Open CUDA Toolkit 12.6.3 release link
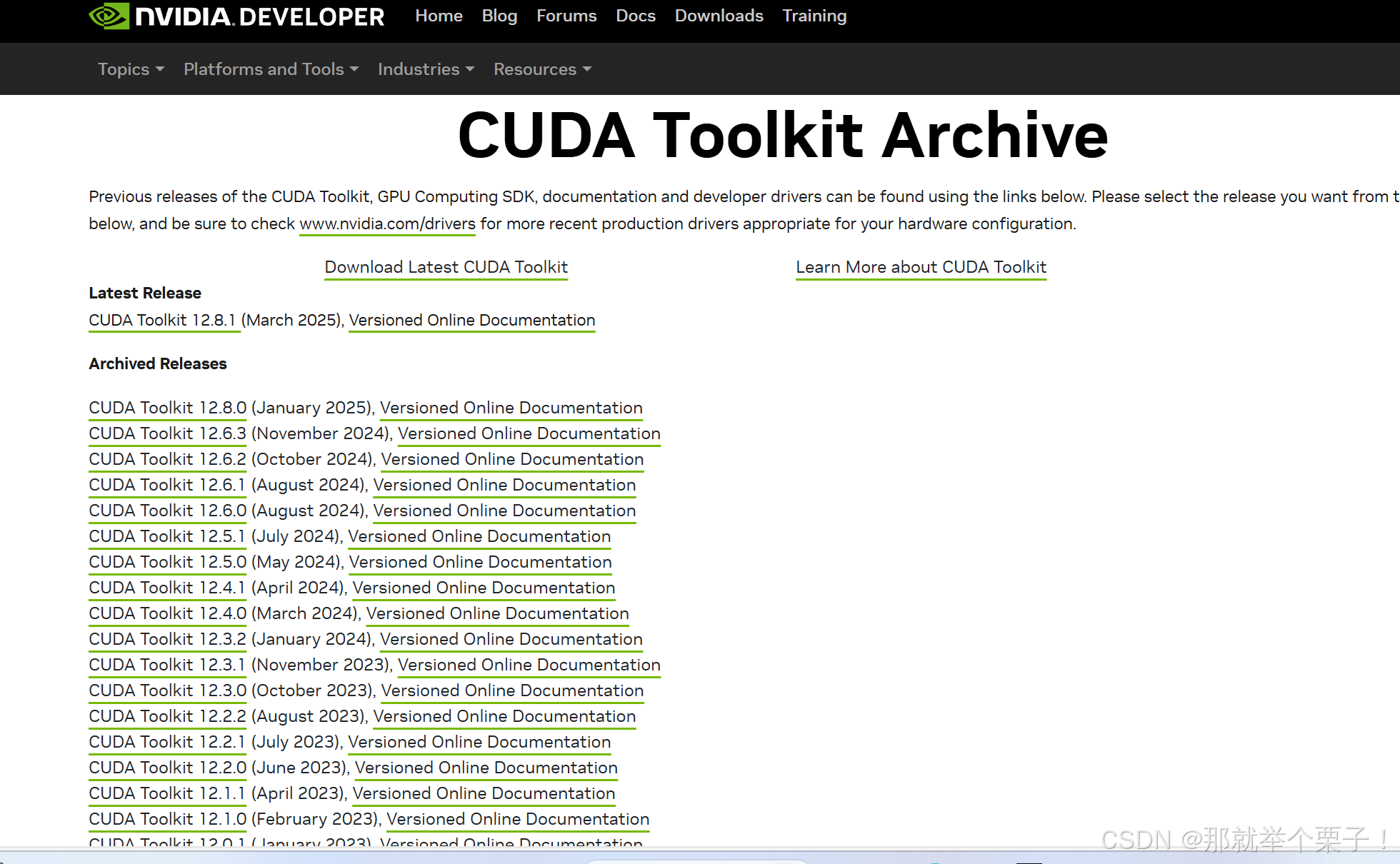The height and width of the screenshot is (864, 1400). [x=167, y=433]
